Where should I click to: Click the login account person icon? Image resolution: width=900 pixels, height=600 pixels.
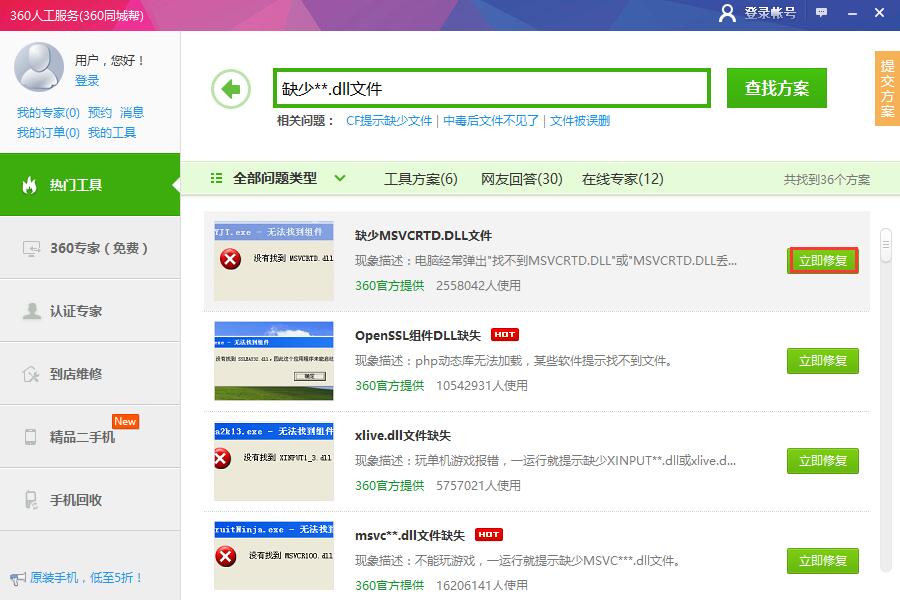point(727,13)
